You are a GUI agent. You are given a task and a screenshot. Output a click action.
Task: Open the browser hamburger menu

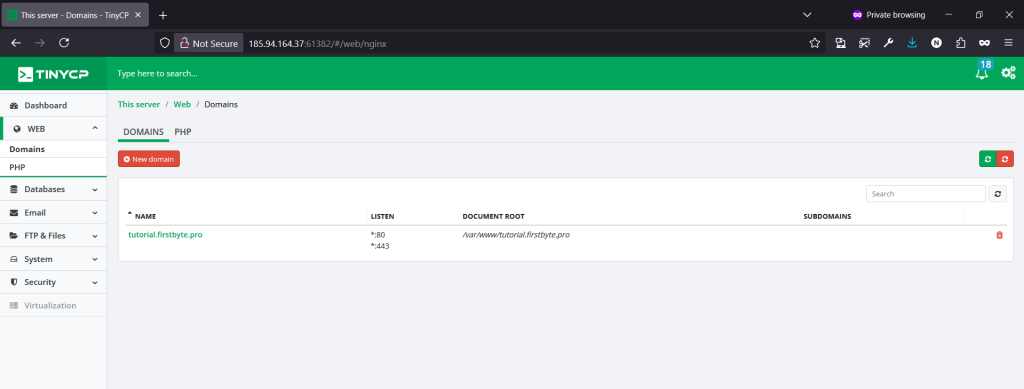tap(1008, 43)
